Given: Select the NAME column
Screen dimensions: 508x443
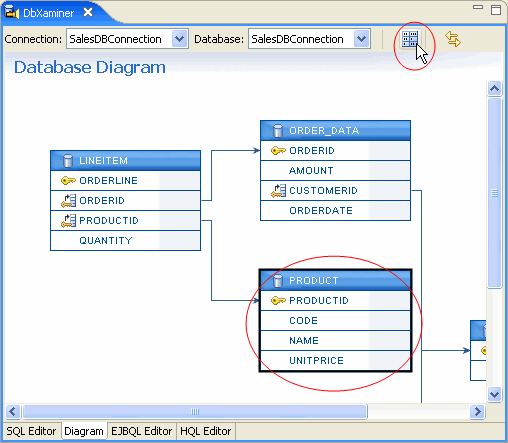Looking at the screenshot, I should tap(335, 341).
